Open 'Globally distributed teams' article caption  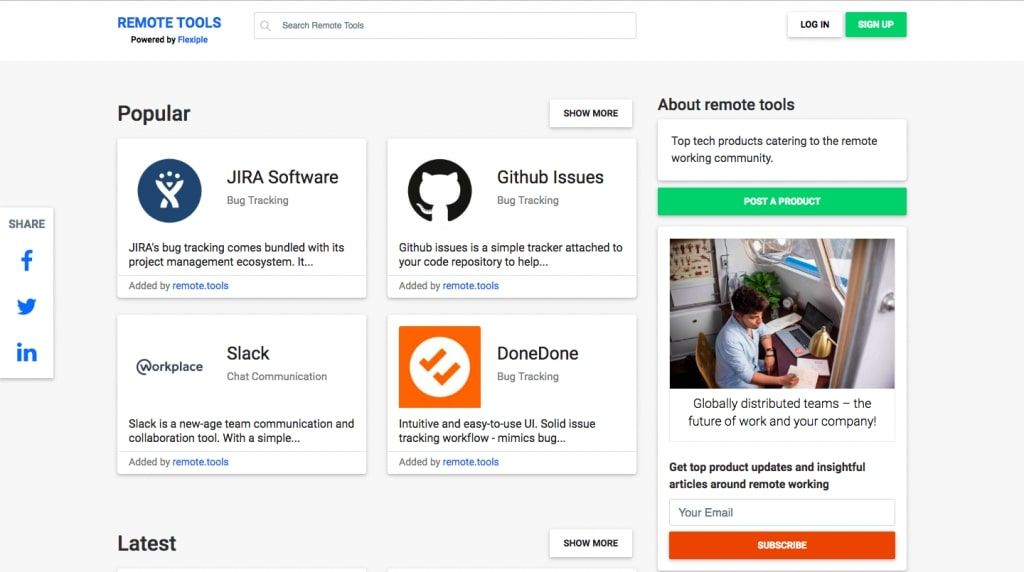point(782,412)
